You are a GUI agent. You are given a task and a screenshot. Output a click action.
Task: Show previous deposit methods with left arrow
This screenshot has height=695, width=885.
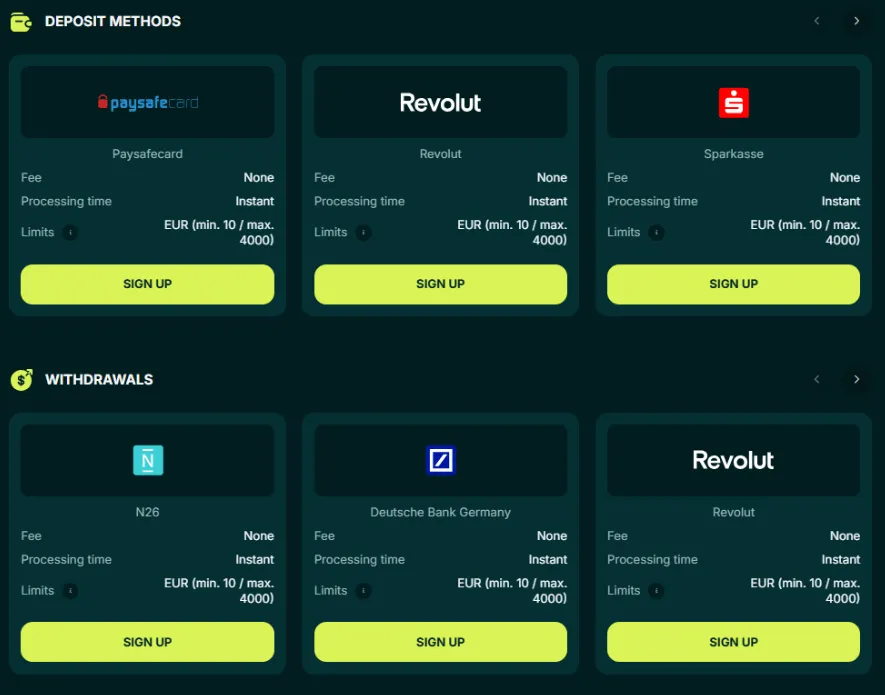[817, 21]
